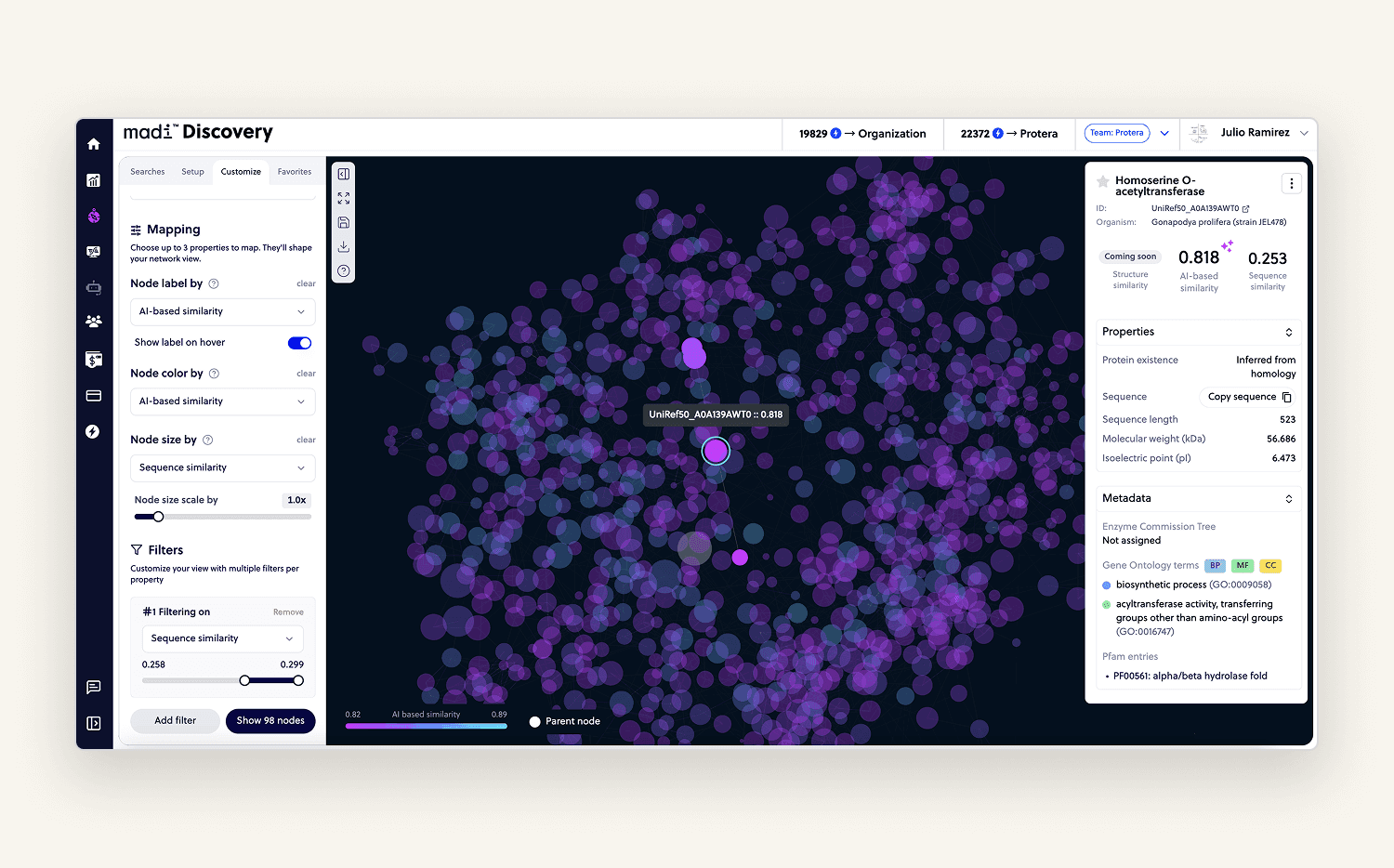1394x868 pixels.
Task: Click the Show 98 nodes button
Action: pos(270,721)
